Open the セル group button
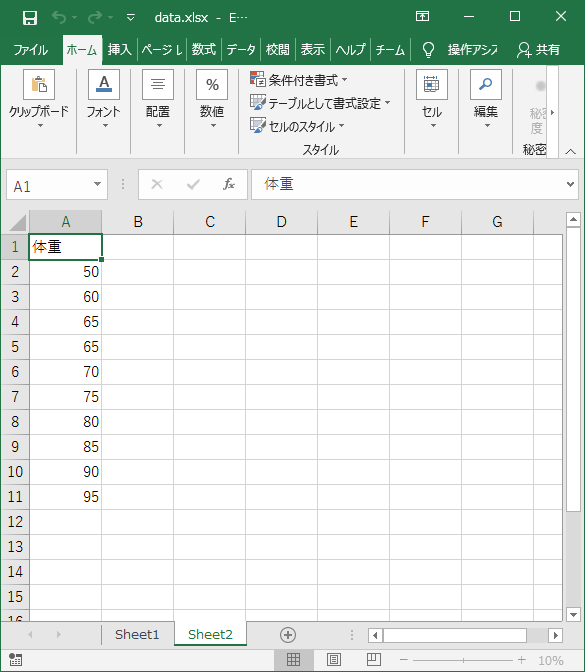The image size is (585, 672). pyautogui.click(x=432, y=99)
